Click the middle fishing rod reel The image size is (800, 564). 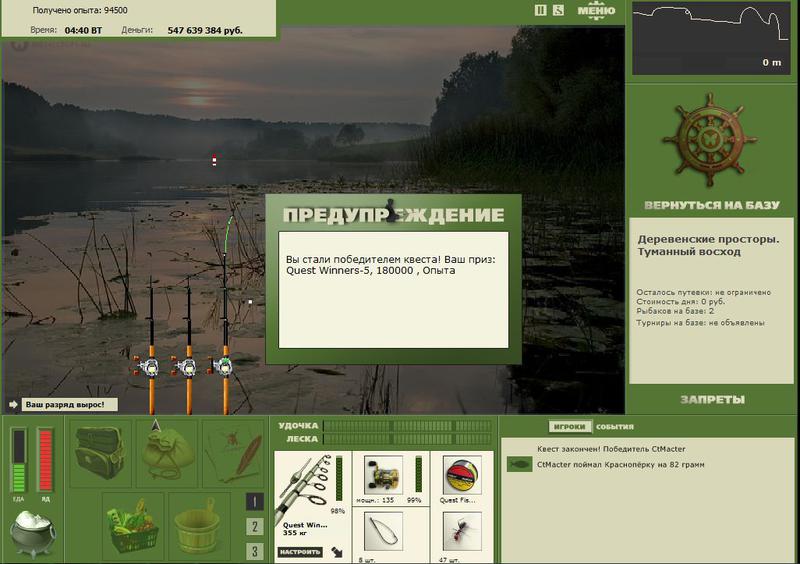click(x=186, y=366)
